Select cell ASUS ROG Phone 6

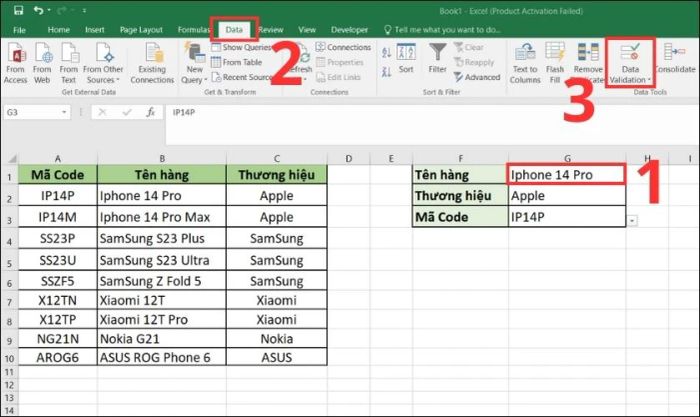[x=162, y=357]
